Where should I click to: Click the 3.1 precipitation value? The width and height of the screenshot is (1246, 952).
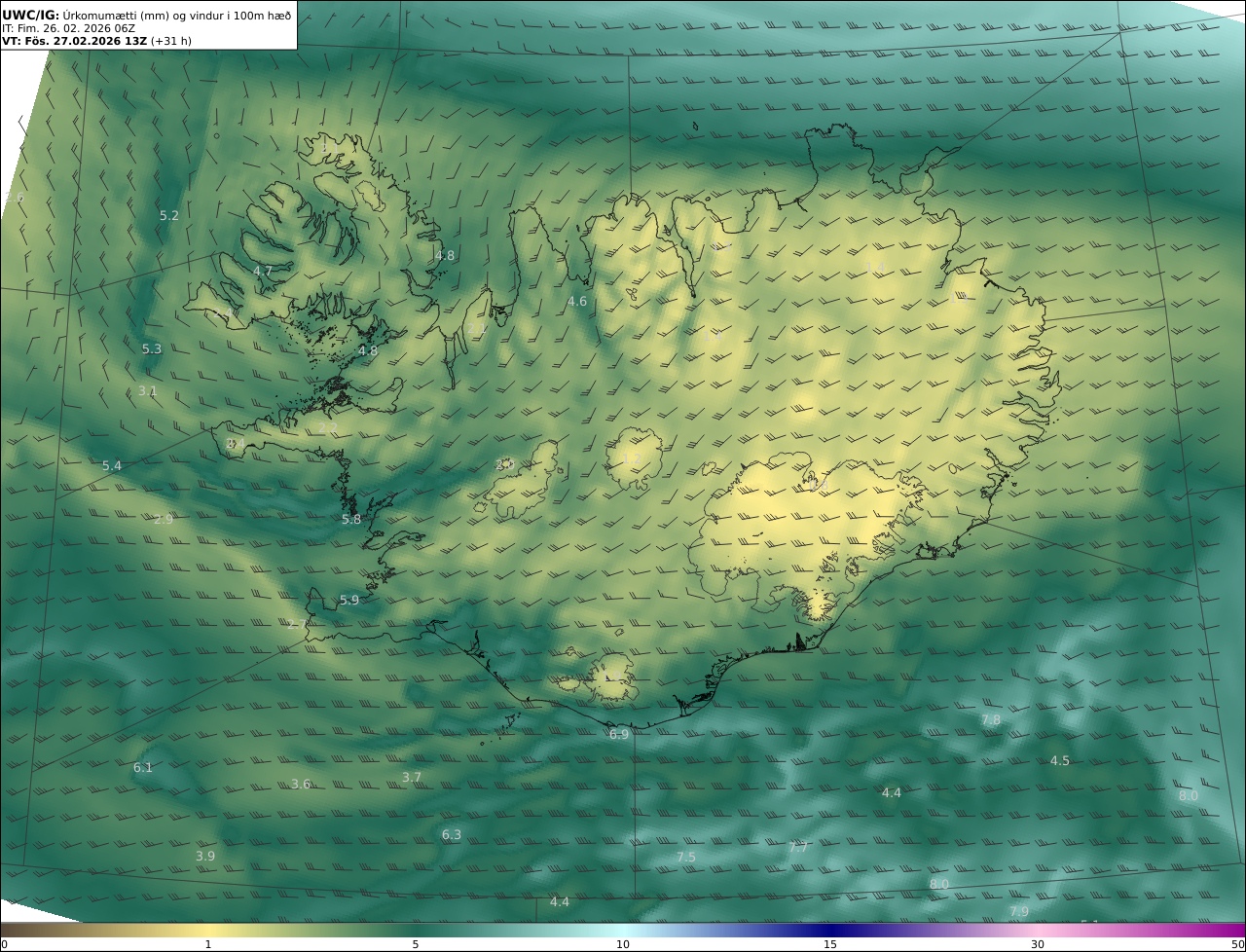147,390
